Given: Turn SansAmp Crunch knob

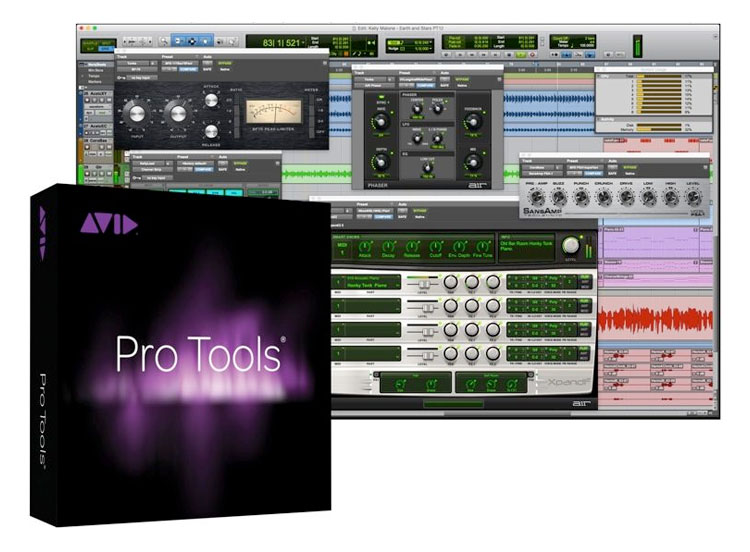Looking at the screenshot, I should coord(603,197).
